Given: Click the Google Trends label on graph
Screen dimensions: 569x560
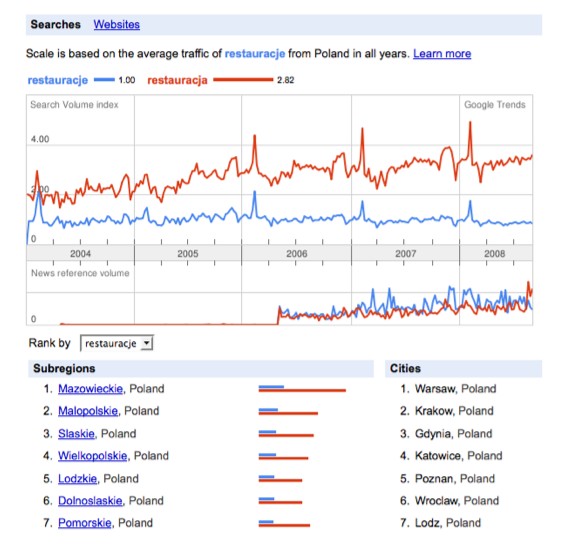Looking at the screenshot, I should (495, 105).
